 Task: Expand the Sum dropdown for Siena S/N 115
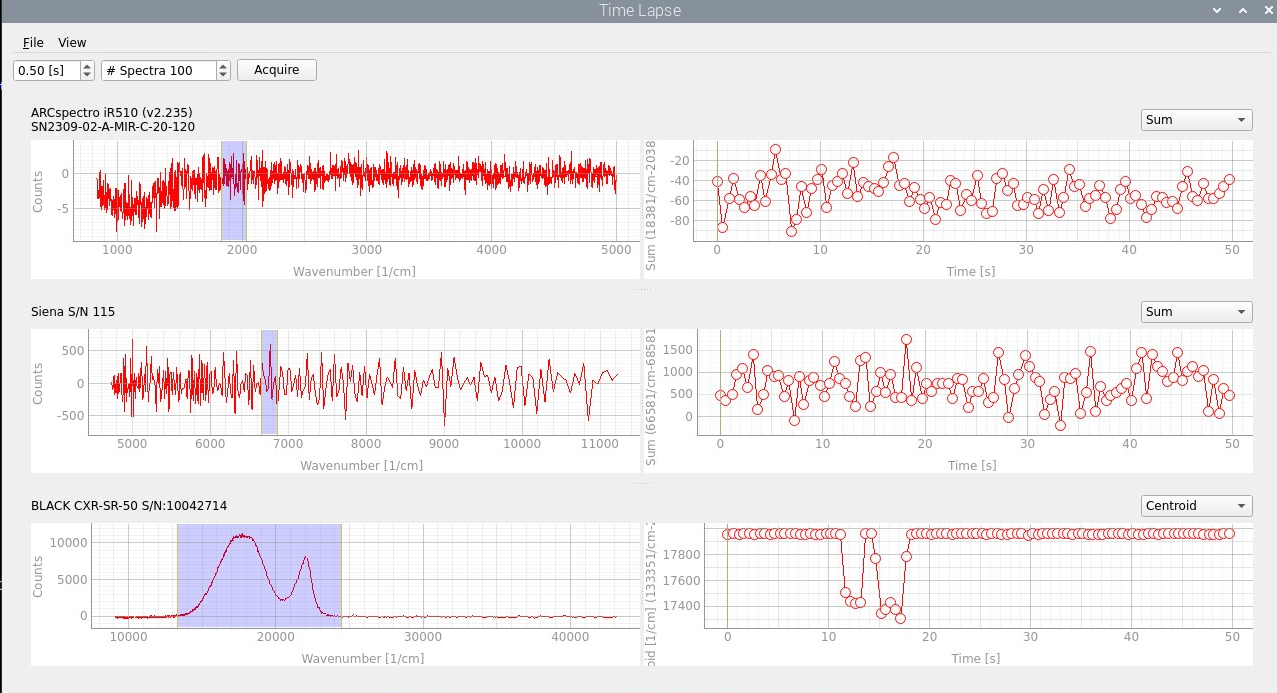[x=1196, y=311]
